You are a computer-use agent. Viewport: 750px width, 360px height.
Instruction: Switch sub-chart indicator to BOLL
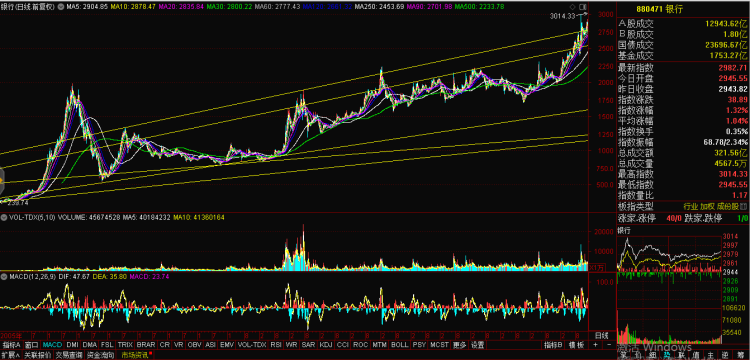click(399, 345)
